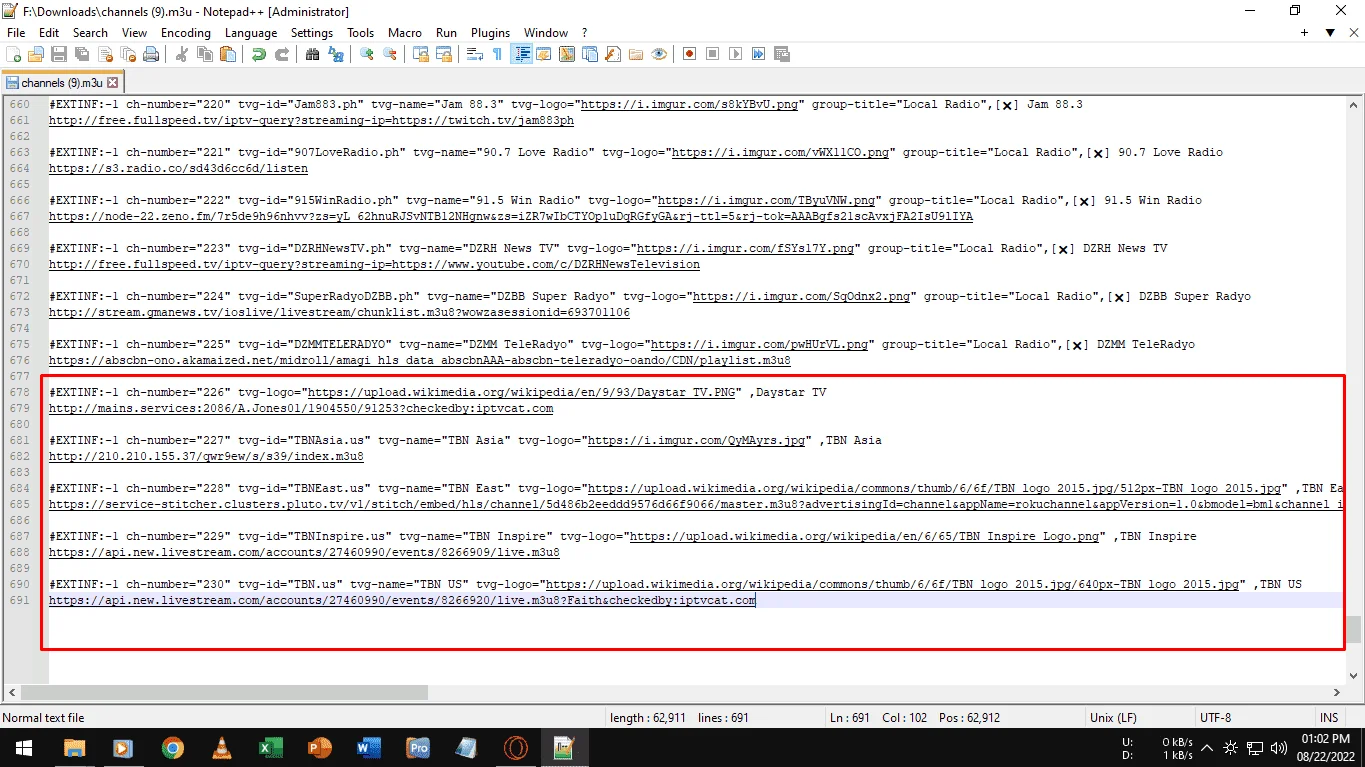Screen dimensions: 1365x767
Task: Toggle the INS insert mode indicator
Action: click(1329, 718)
